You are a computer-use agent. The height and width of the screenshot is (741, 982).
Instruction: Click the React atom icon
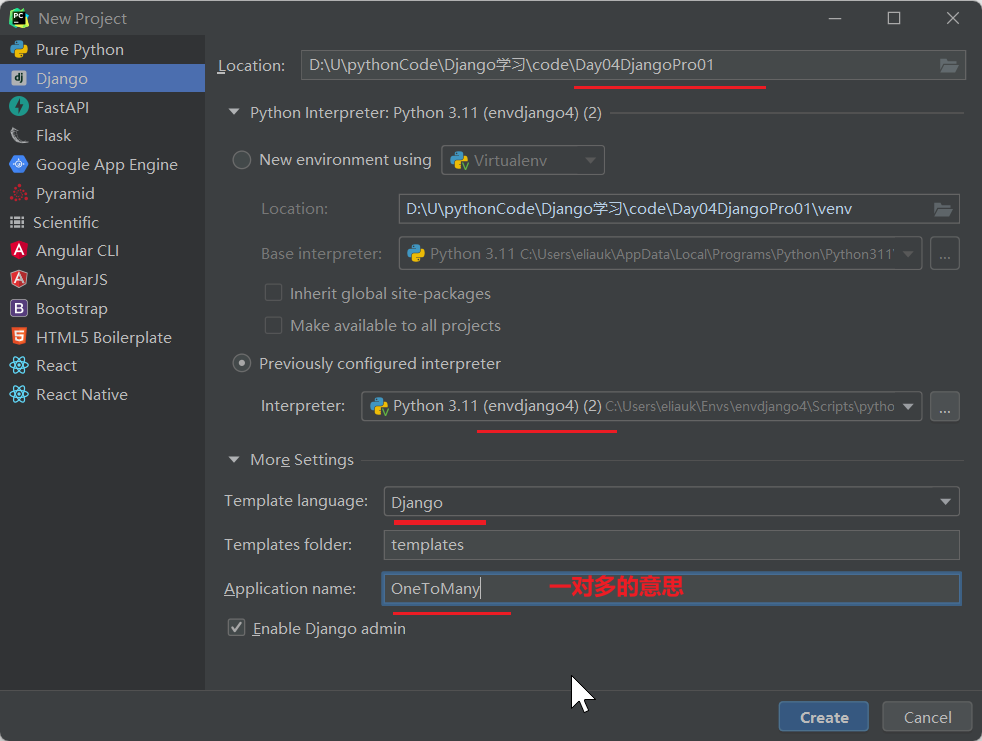tap(19, 365)
